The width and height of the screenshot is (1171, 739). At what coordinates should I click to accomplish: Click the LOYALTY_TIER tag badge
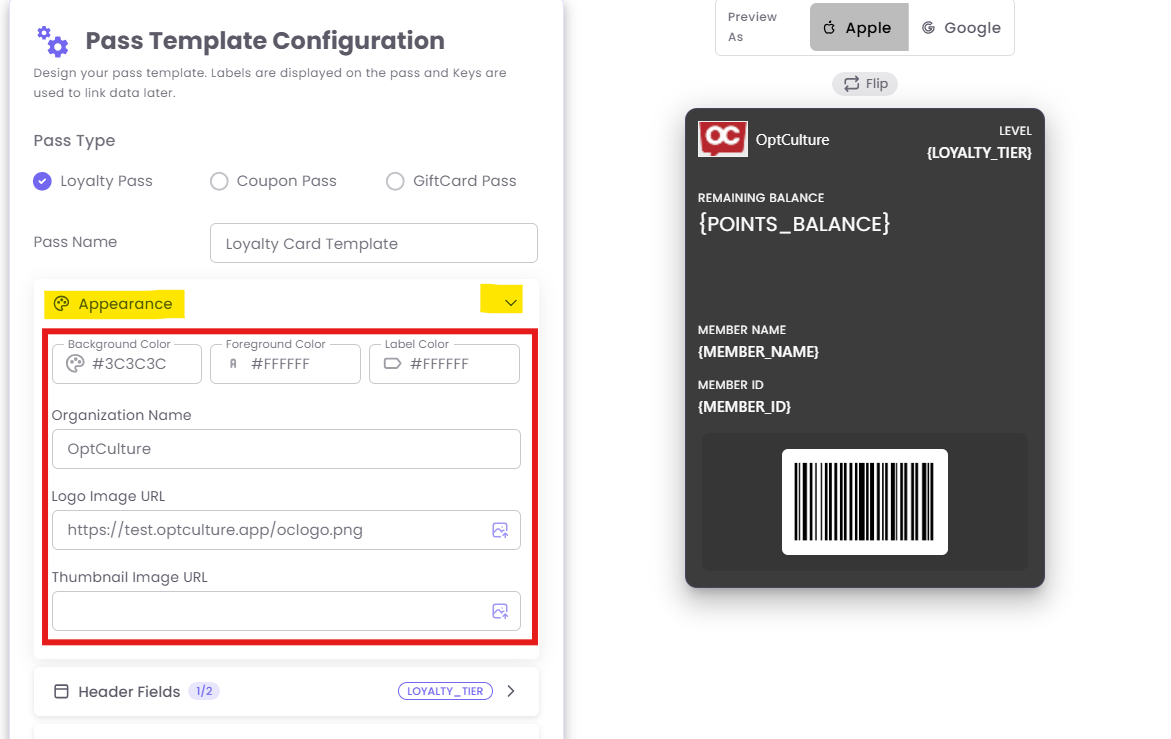pyautogui.click(x=445, y=691)
